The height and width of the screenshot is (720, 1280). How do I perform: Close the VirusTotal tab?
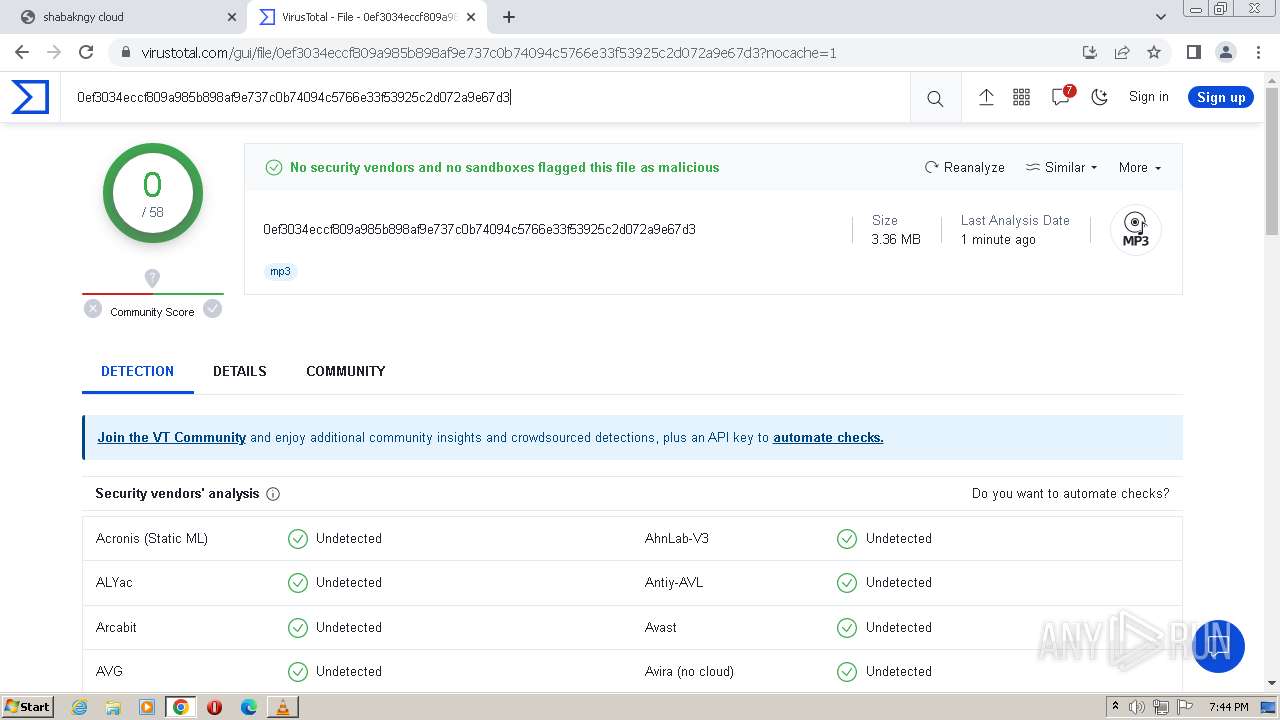[x=471, y=17]
